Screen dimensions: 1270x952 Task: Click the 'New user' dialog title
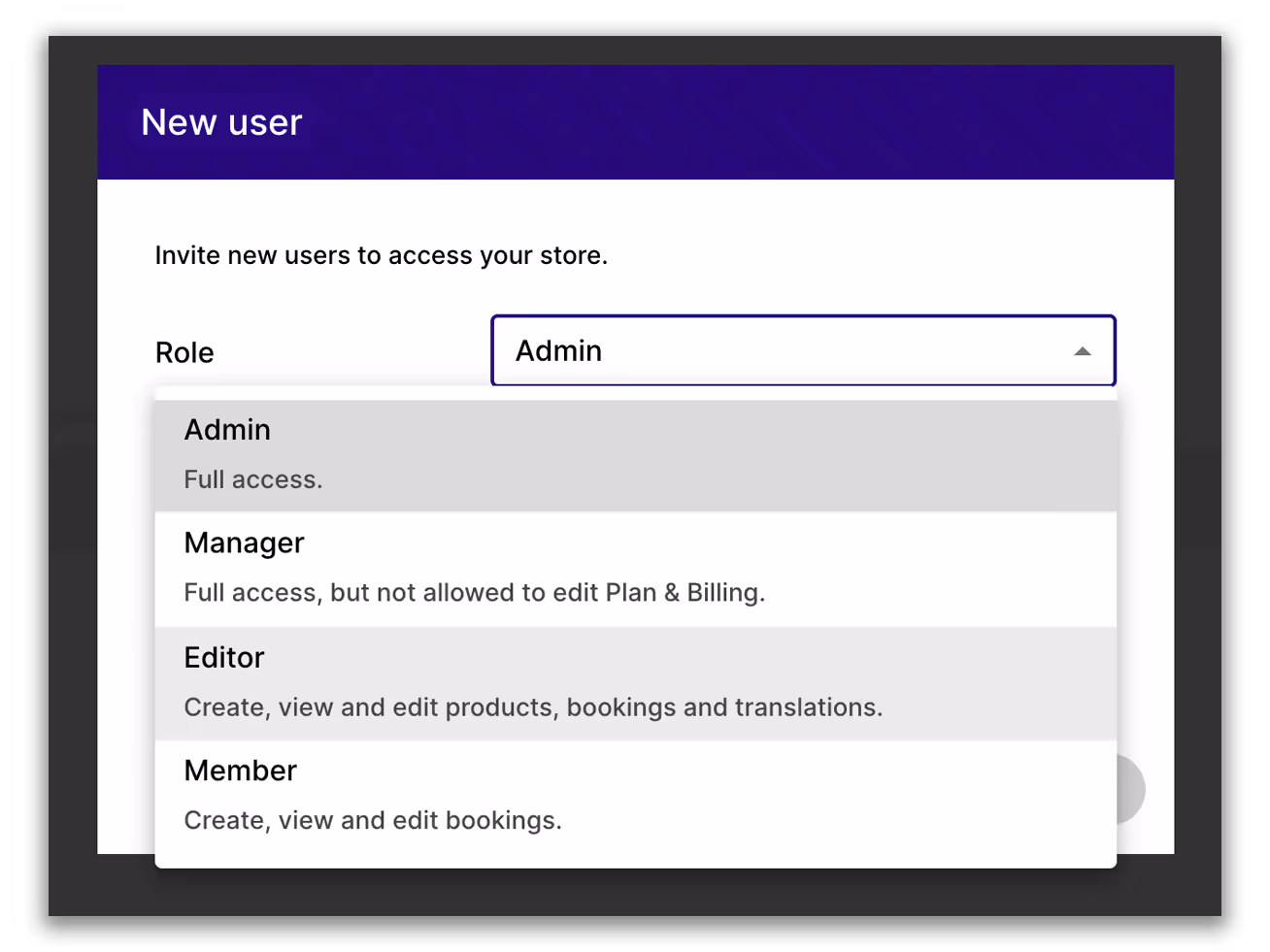221,122
